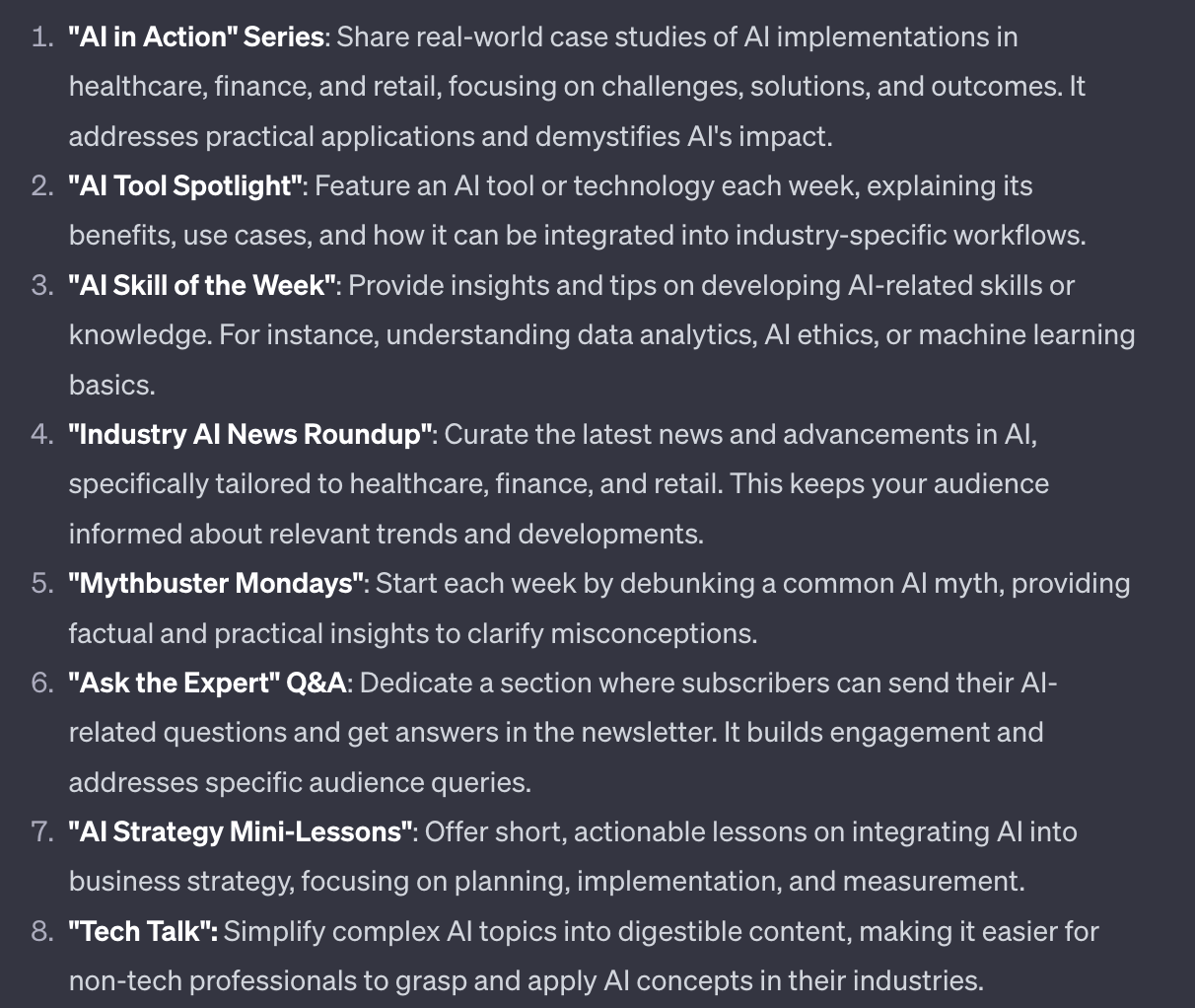The width and height of the screenshot is (1195, 1008).
Task: Click the "AI Tool Spotlight" bold title
Action: (x=184, y=186)
